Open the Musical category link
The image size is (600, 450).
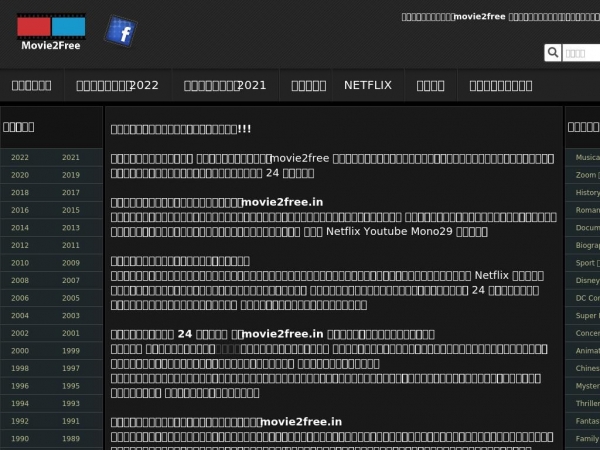click(587, 157)
